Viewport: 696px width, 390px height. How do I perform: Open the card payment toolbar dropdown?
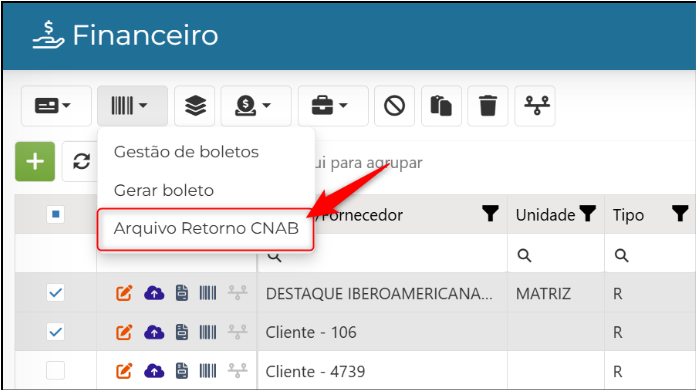click(56, 106)
